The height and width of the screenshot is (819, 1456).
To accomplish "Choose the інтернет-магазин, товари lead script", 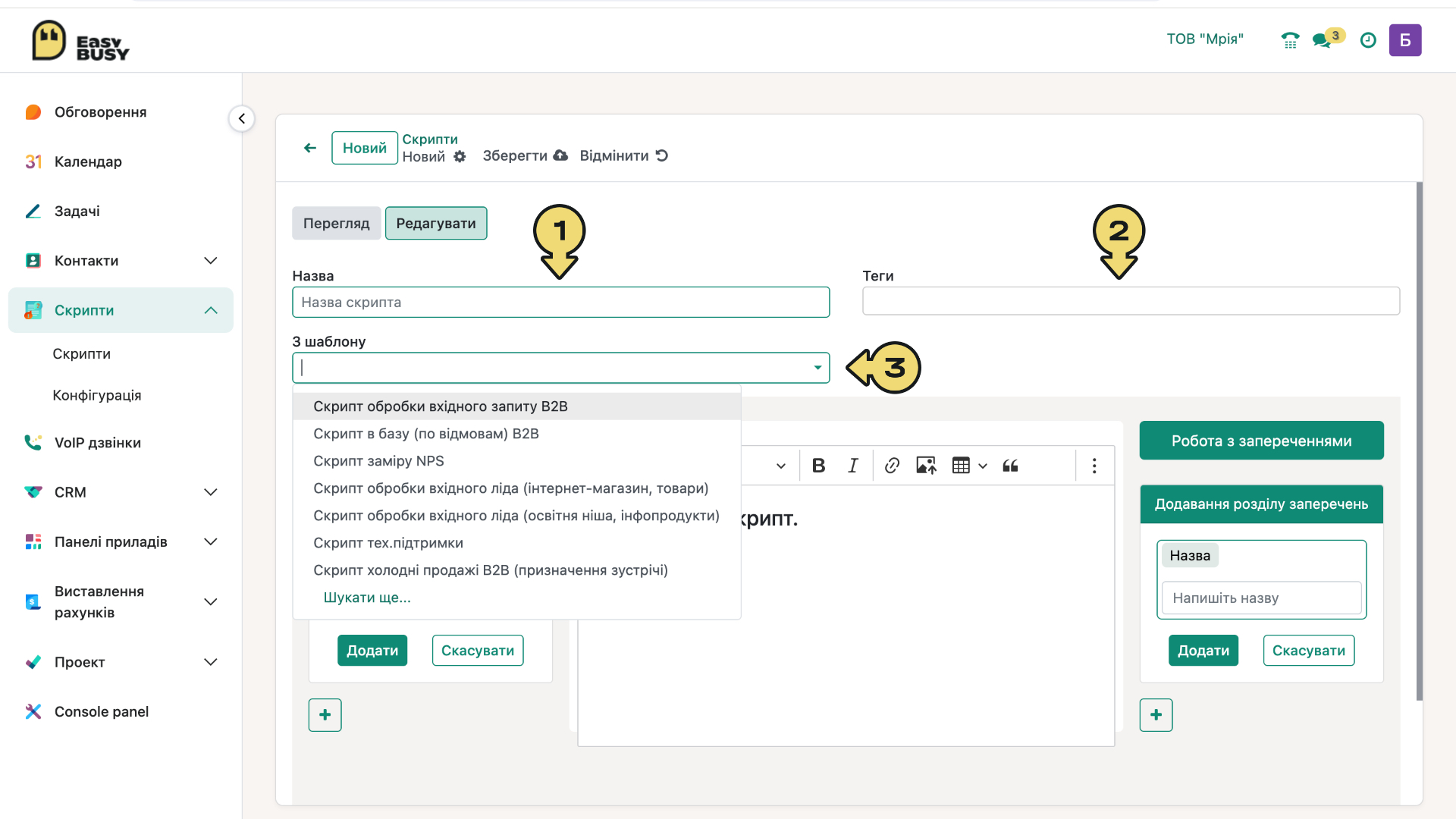I will 517,488.
